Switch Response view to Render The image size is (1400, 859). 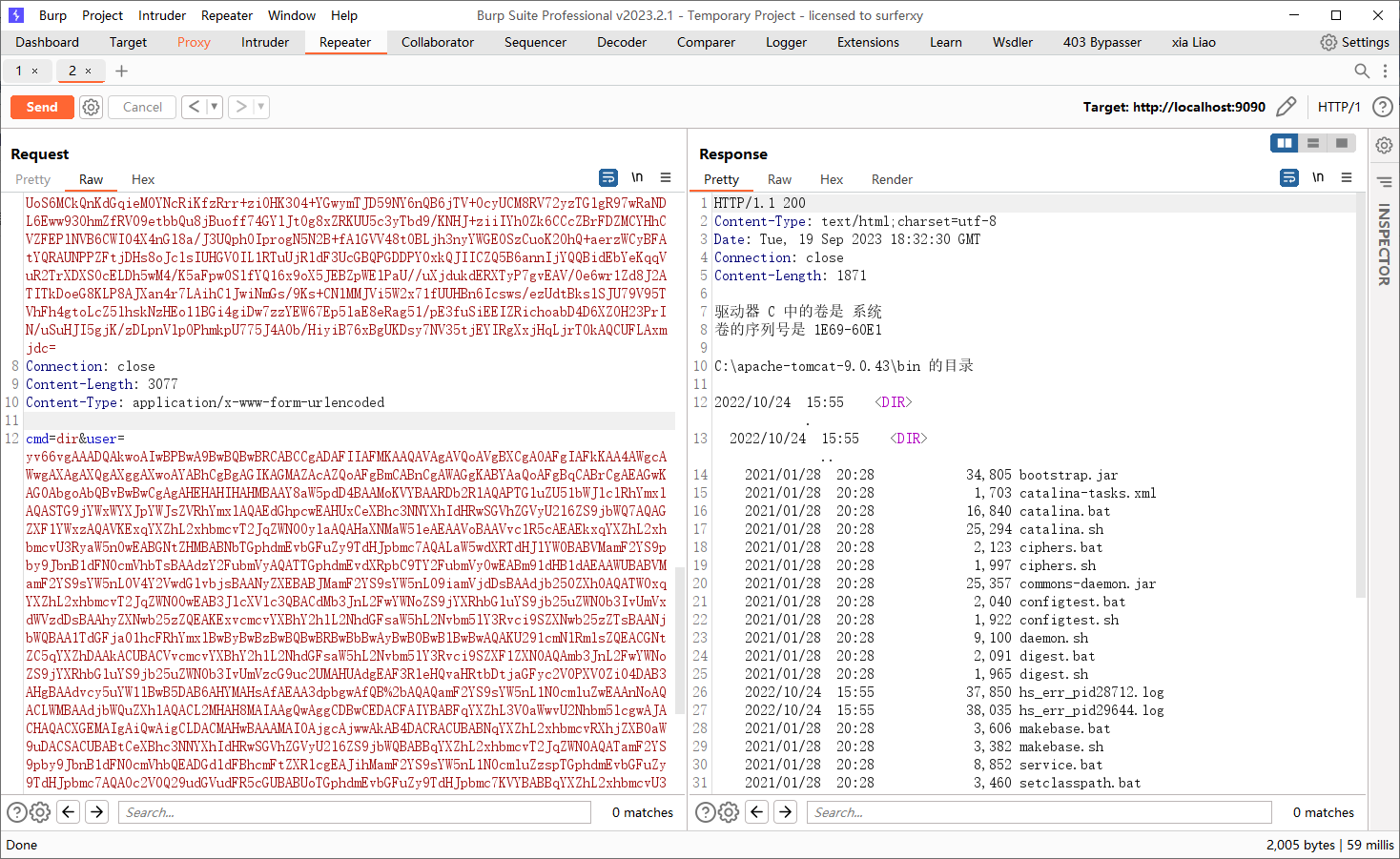click(892, 179)
